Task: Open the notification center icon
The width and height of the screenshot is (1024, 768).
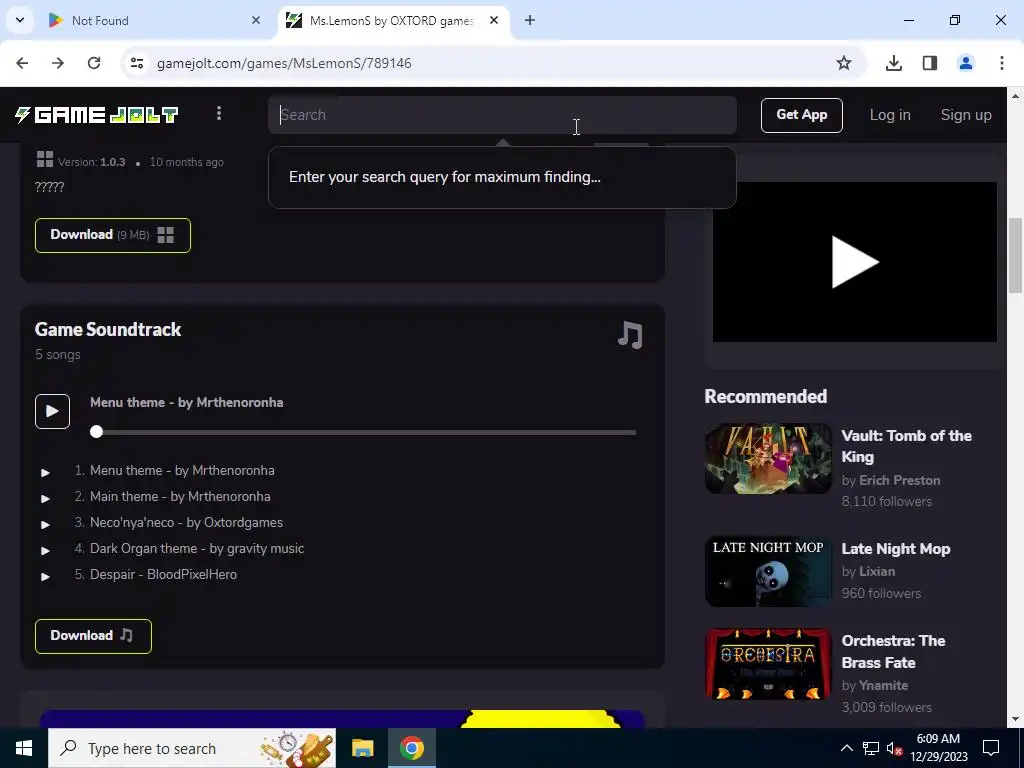Action: [991, 748]
